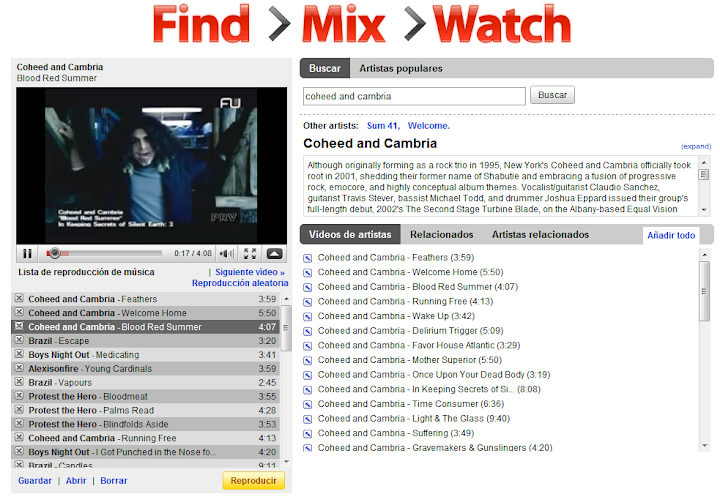Remove Alexisonfire - Young Cardinals from playlist
The width and height of the screenshot is (720, 497).
19,368
